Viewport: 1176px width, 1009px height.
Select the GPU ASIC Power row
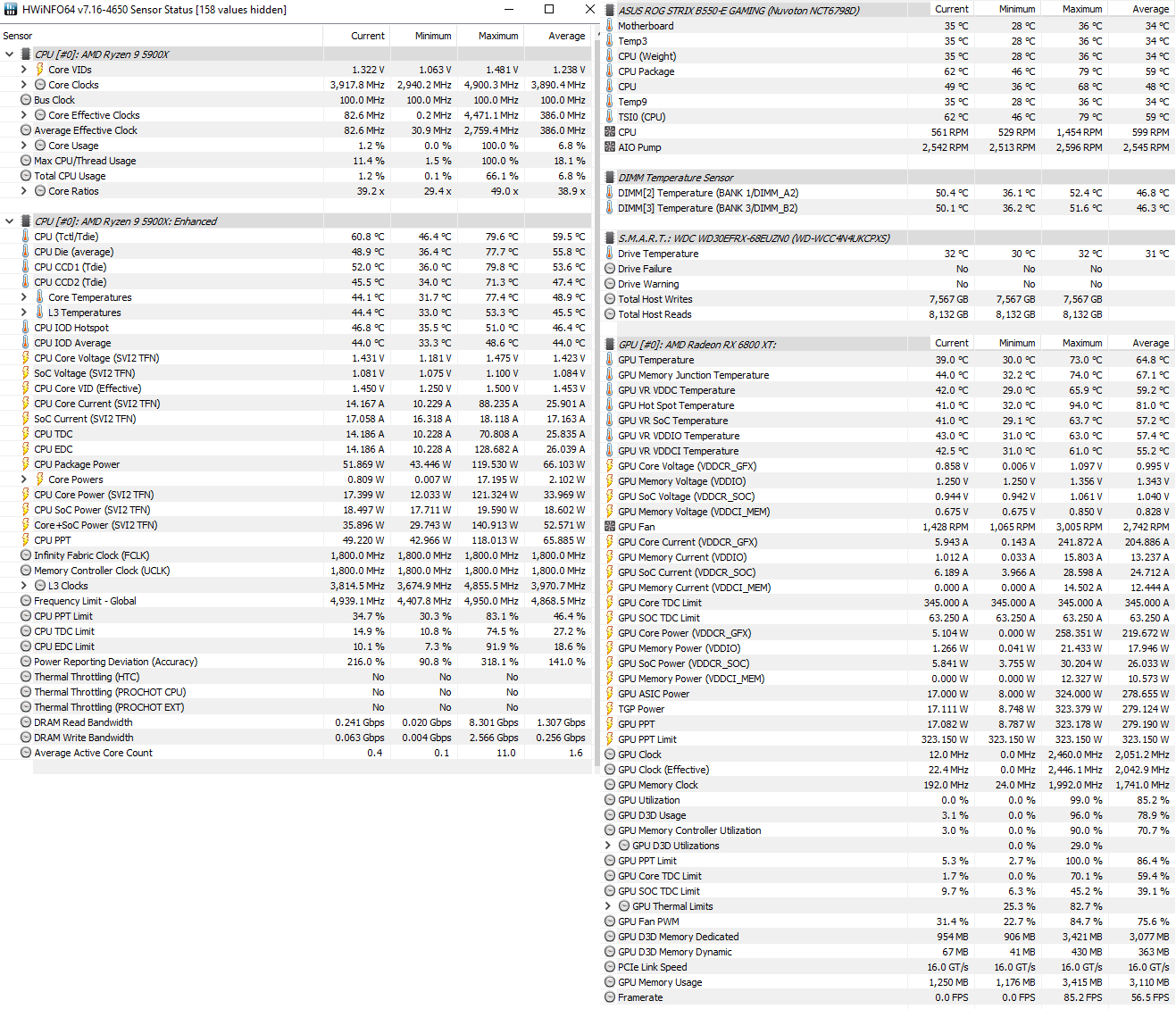click(888, 694)
